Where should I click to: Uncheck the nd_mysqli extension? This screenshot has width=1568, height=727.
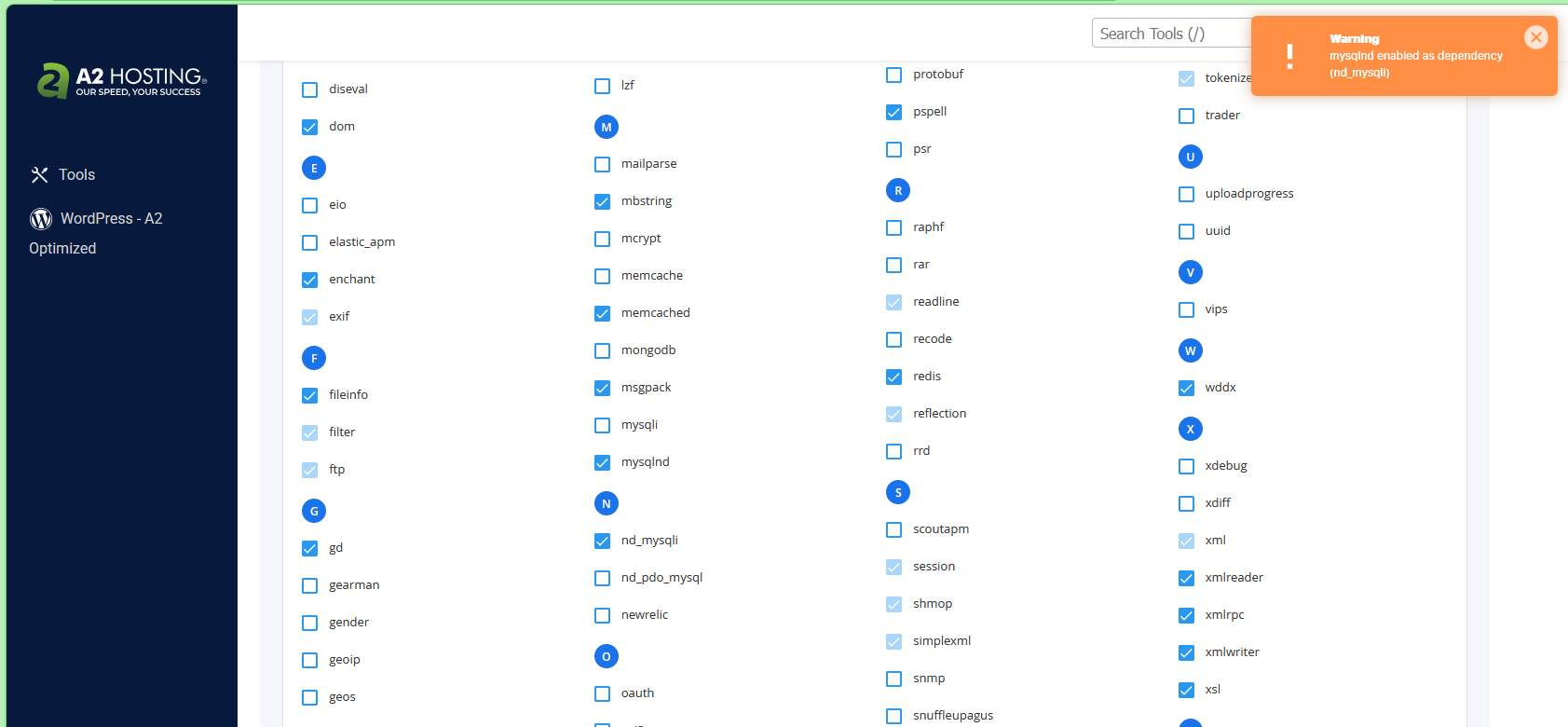(603, 541)
